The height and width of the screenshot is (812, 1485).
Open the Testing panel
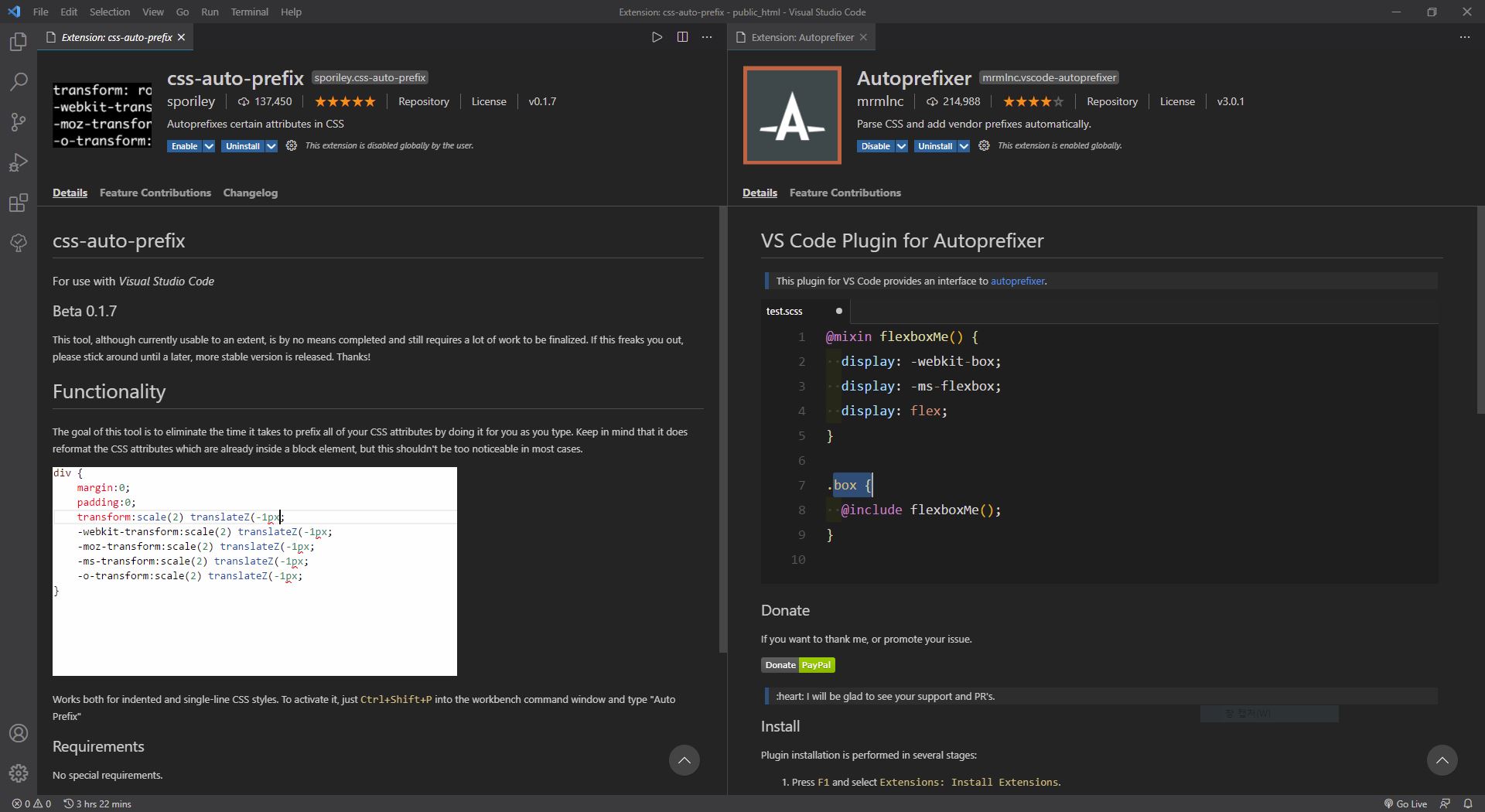19,243
